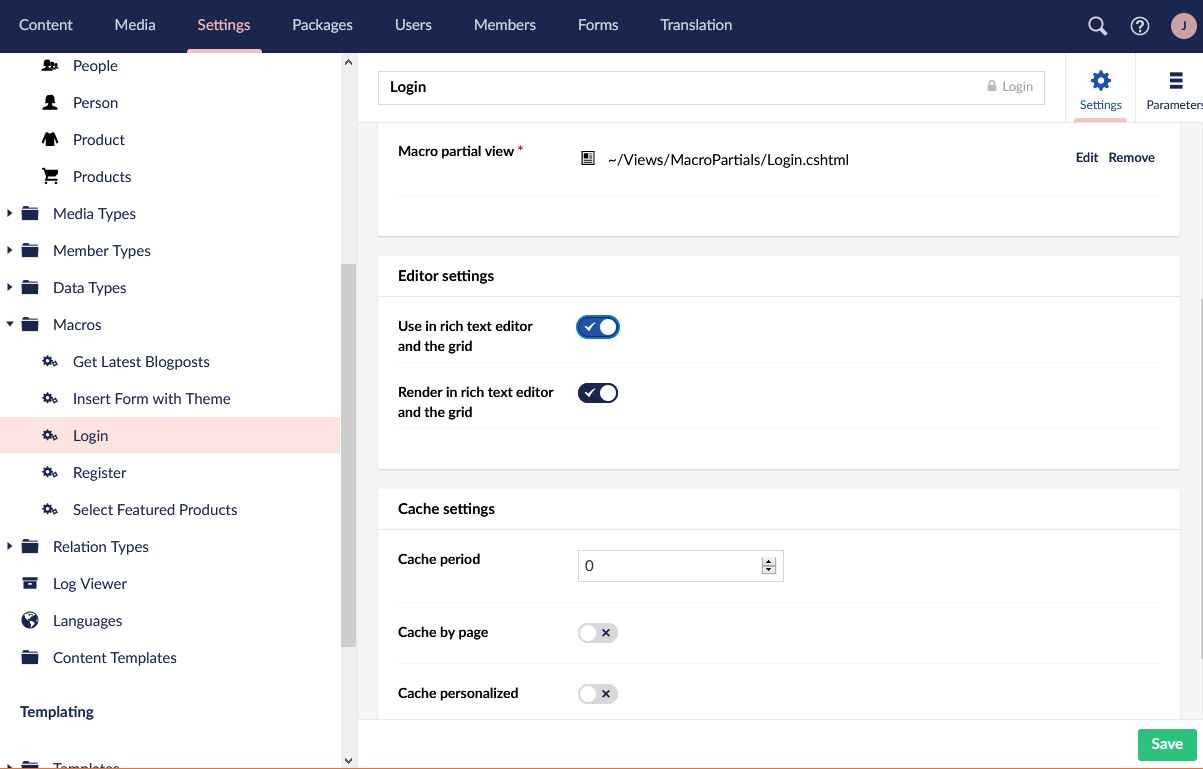1203x769 pixels.
Task: Click the Settings gear app icon
Action: pyautogui.click(x=1100, y=81)
